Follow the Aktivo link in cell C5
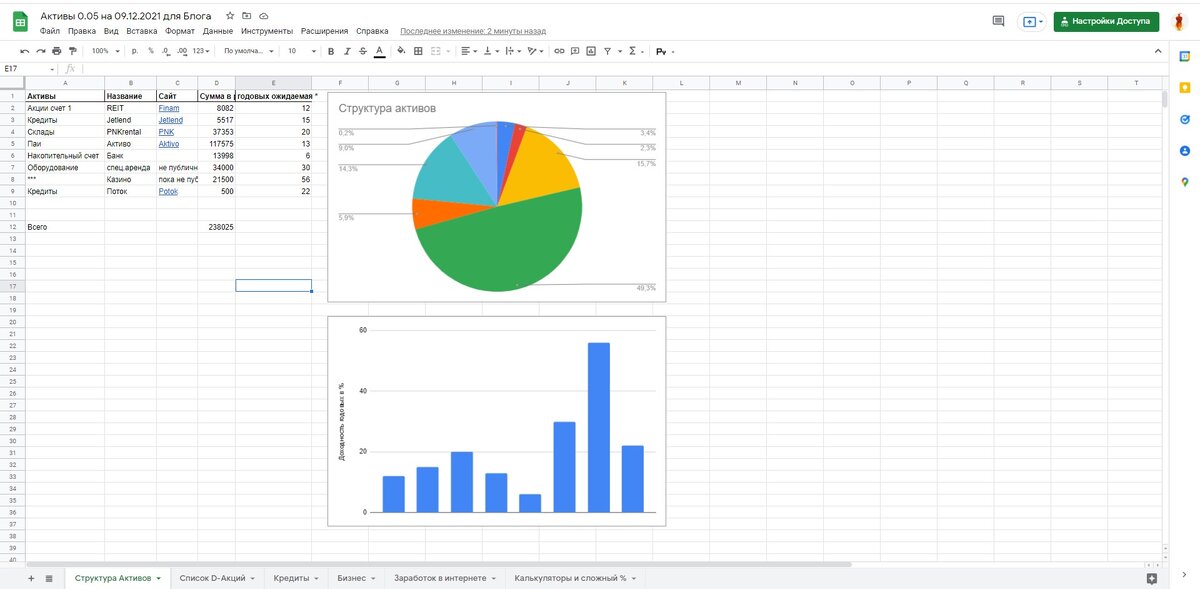The height and width of the screenshot is (589, 1200). pos(169,144)
